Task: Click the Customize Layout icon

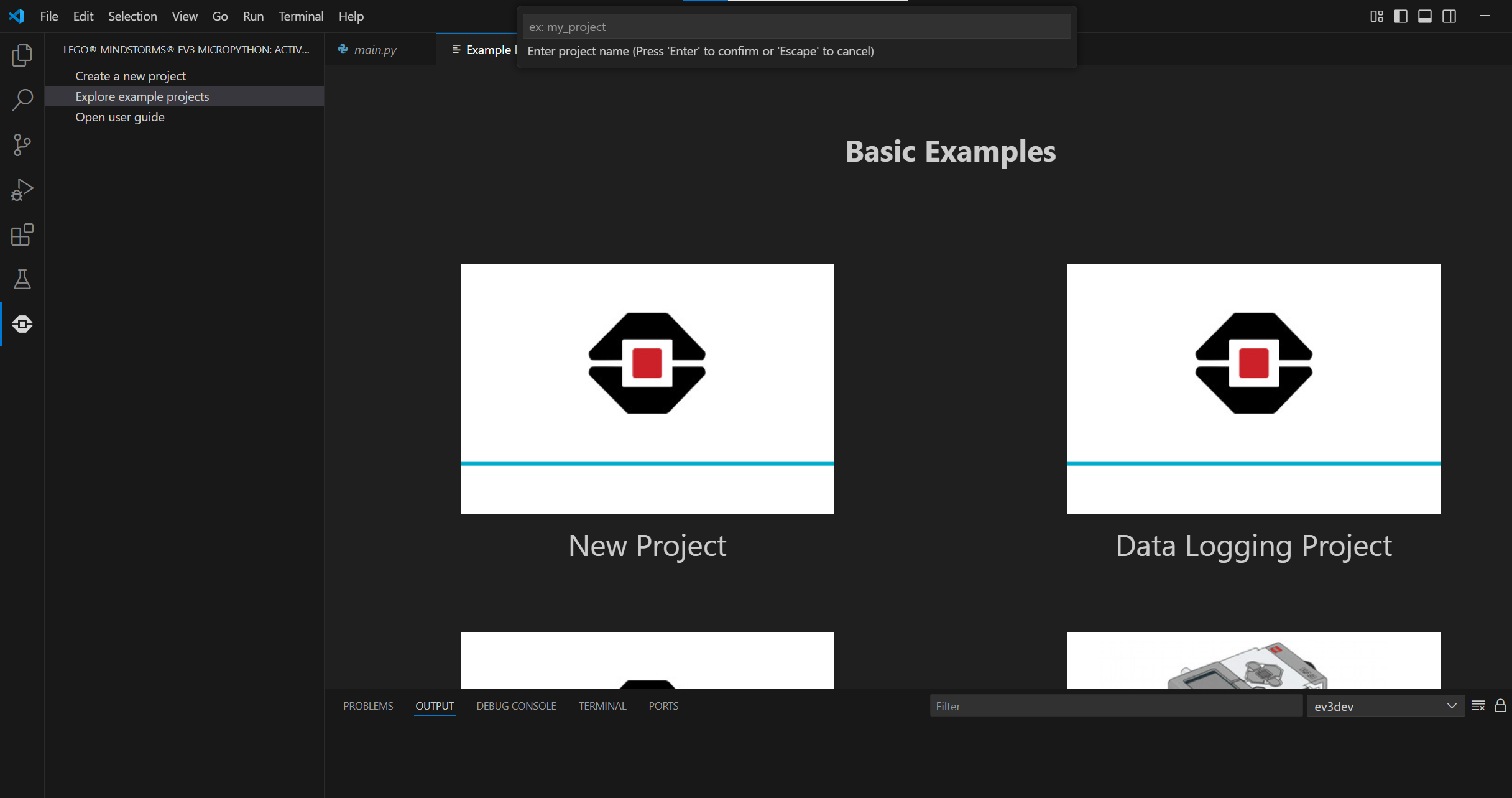Action: click(x=1376, y=16)
